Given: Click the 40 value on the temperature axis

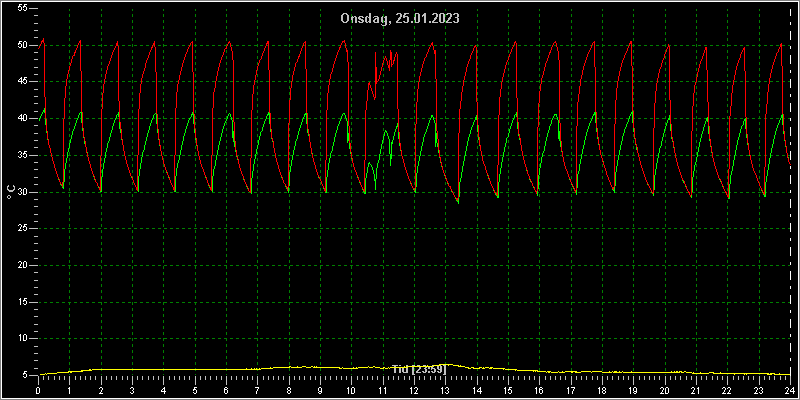Looking at the screenshot, I should coord(24,118).
